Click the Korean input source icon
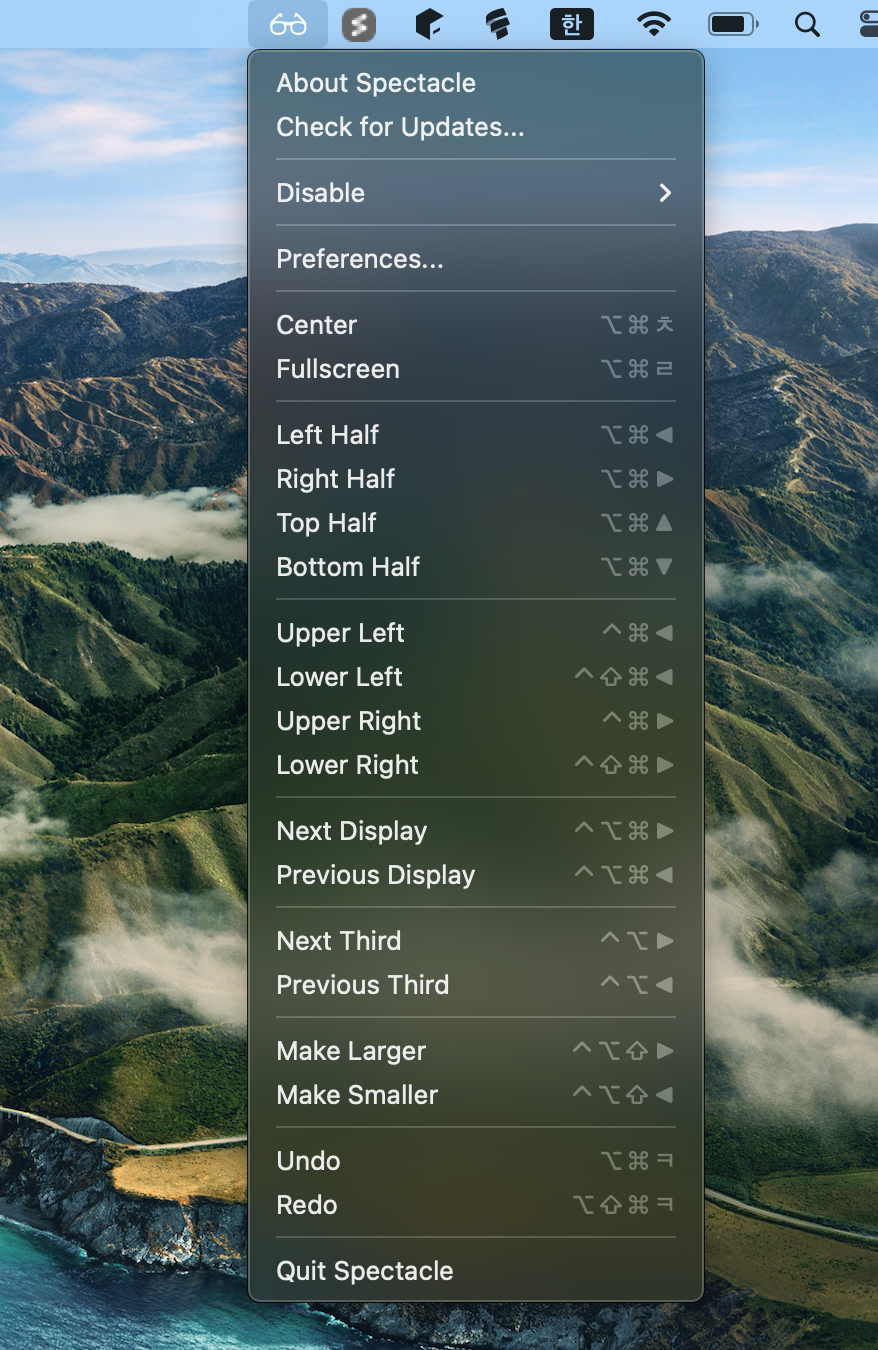The width and height of the screenshot is (878, 1350). (572, 24)
